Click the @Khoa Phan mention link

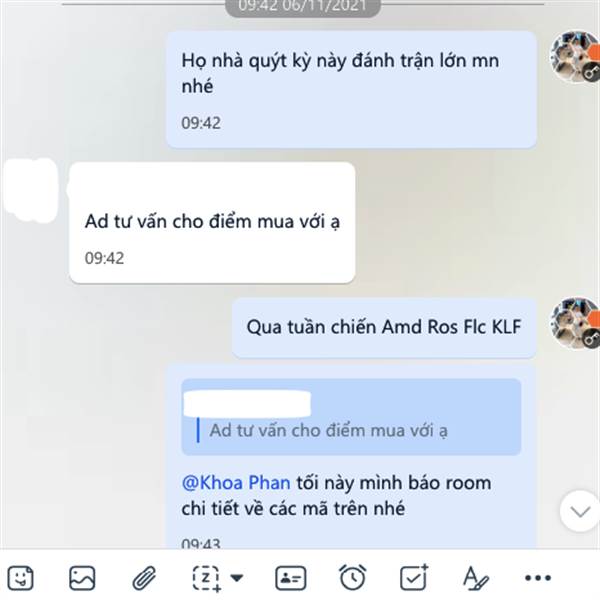point(236,483)
